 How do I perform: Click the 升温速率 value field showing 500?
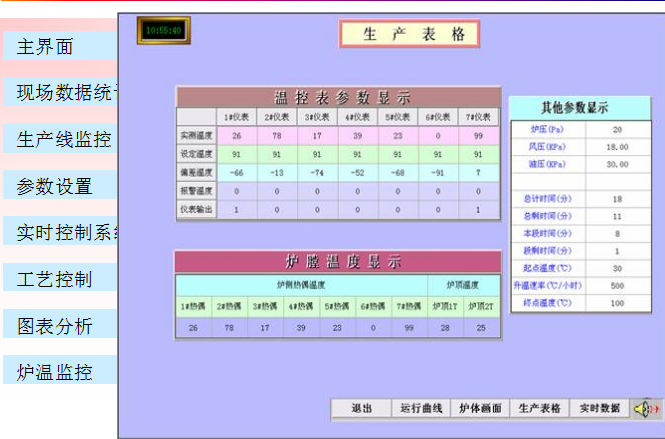[617, 285]
